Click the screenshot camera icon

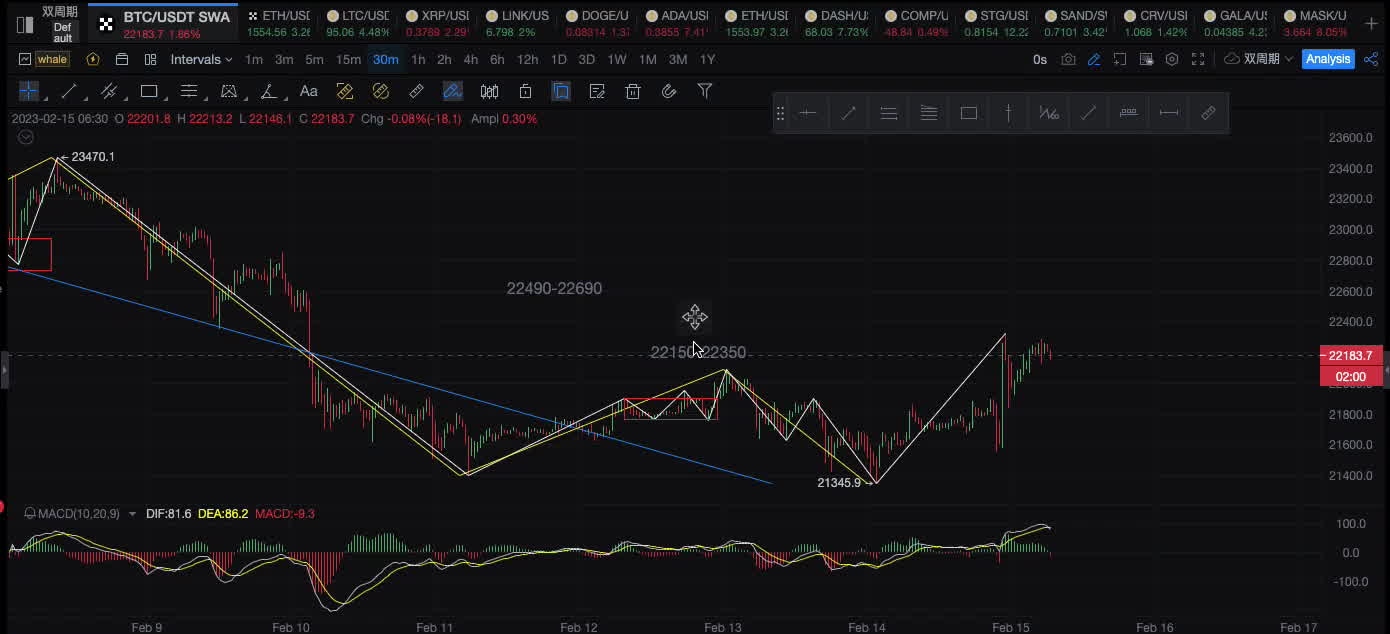(1068, 59)
